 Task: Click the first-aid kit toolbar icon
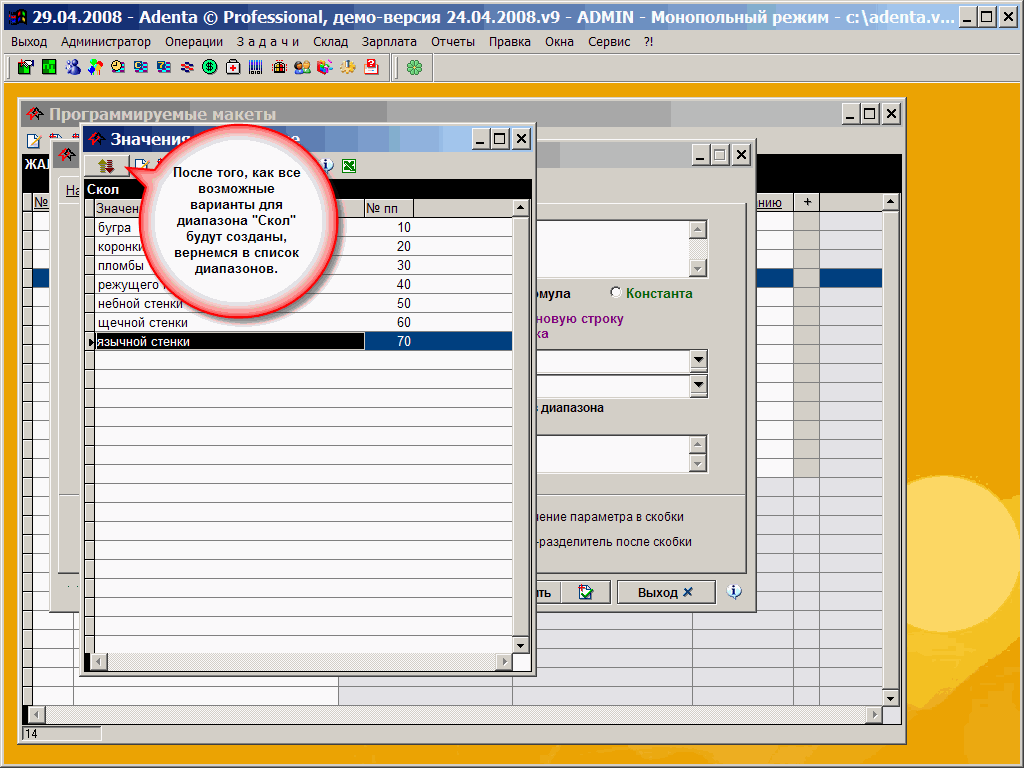233,67
